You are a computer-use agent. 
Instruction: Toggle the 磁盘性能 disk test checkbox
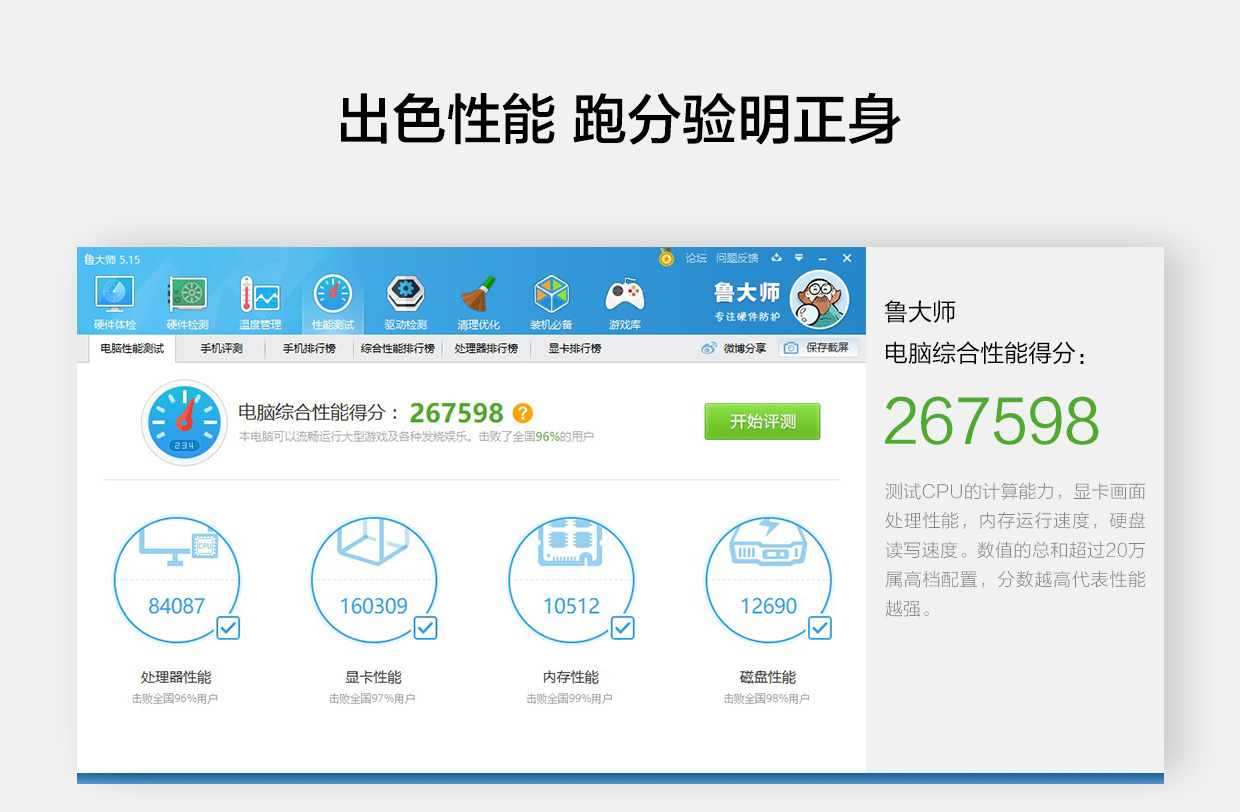pyautogui.click(x=819, y=628)
